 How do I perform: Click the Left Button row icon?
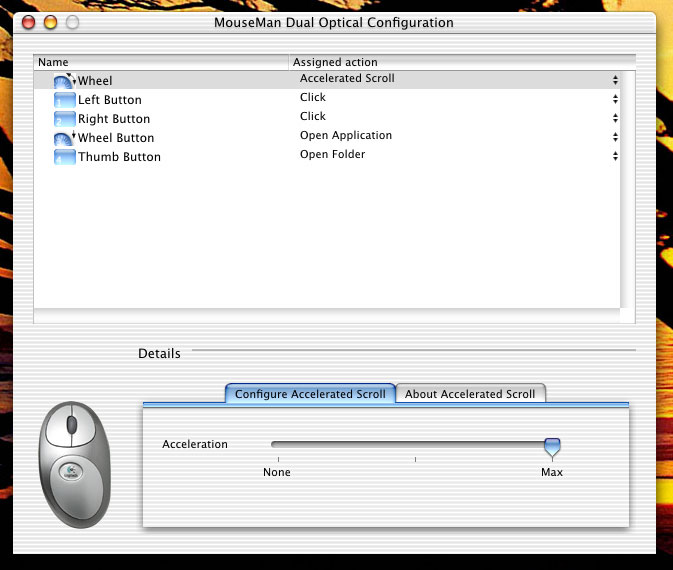pyautogui.click(x=65, y=100)
